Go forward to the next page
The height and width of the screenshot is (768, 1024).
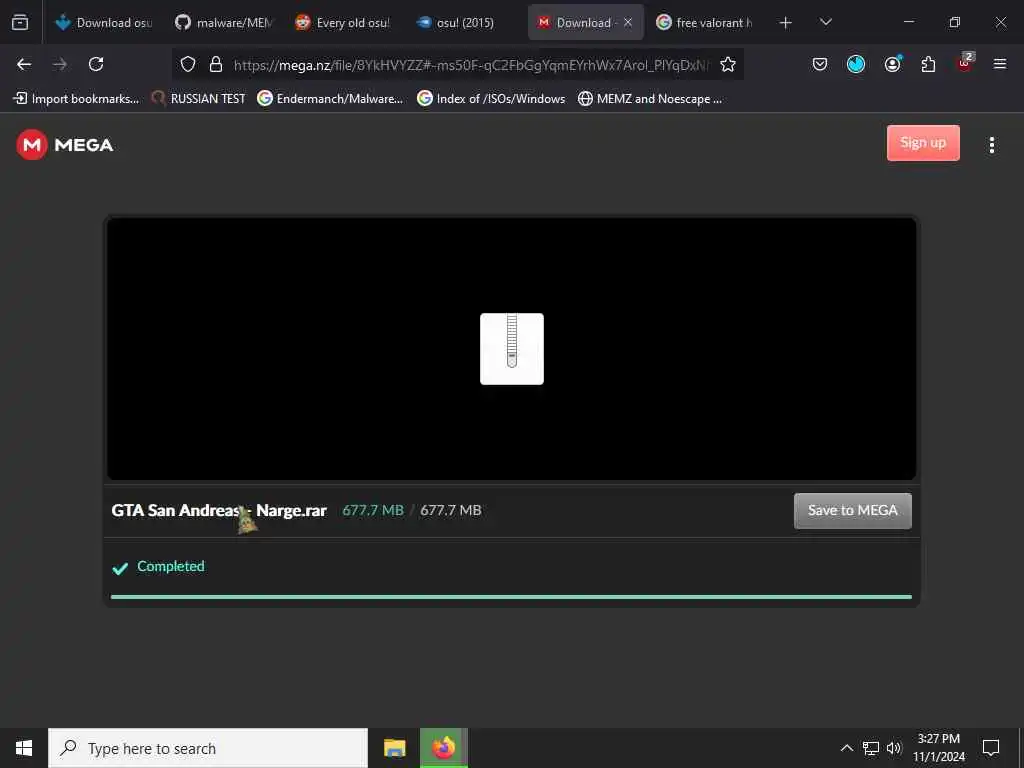coord(60,64)
